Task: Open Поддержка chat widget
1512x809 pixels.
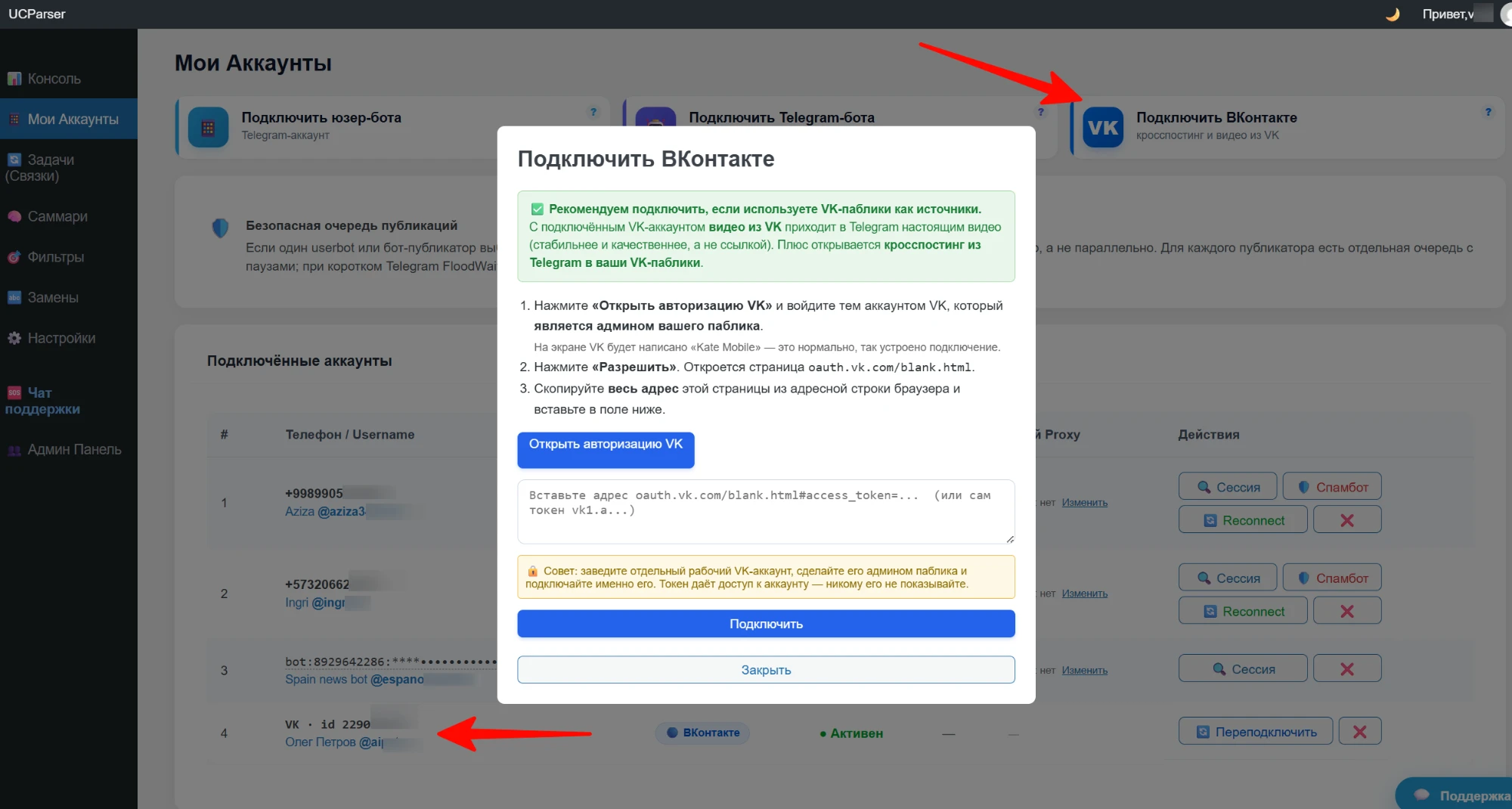Action: [x=1455, y=795]
